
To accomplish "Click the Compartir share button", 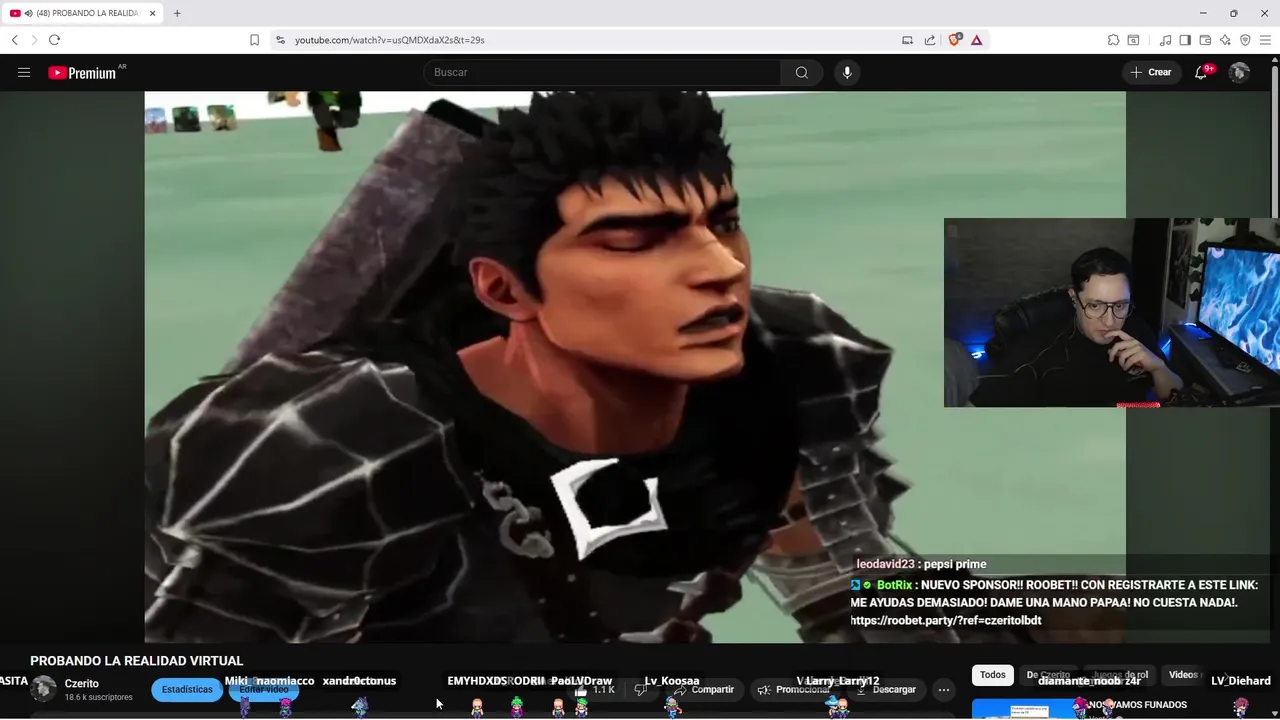I will [704, 690].
